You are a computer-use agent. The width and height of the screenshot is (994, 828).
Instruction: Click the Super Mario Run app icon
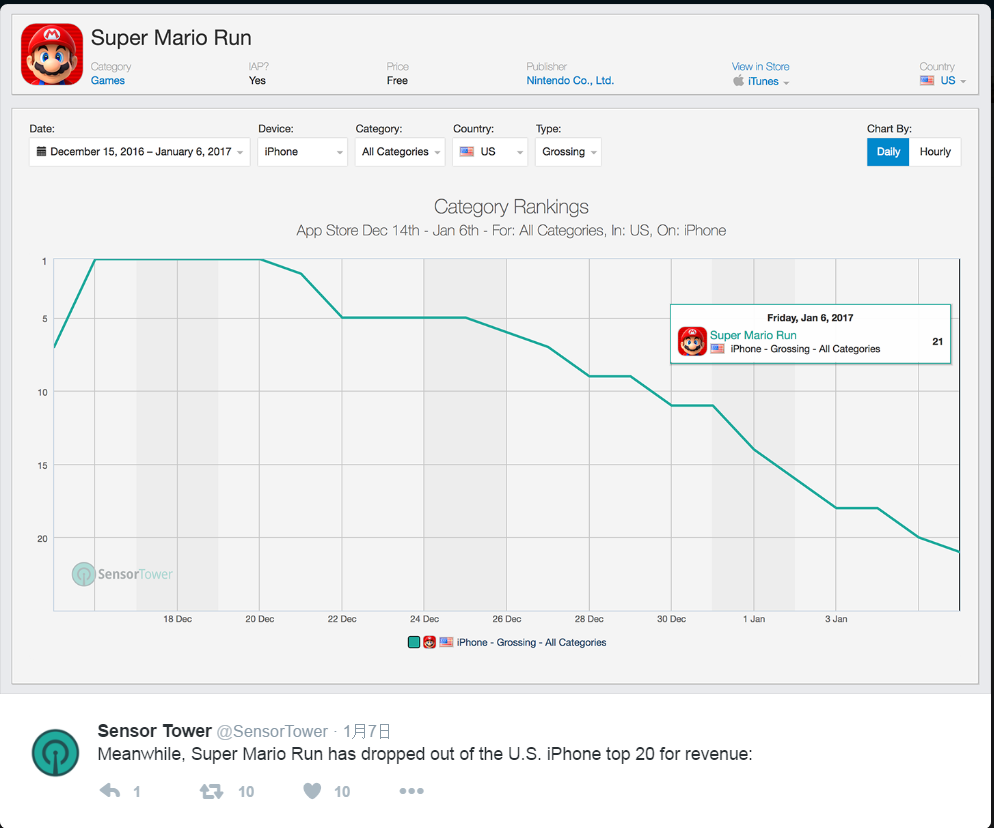point(52,55)
